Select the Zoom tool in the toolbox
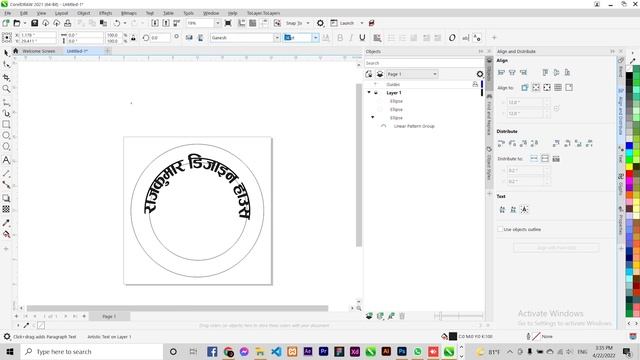This screenshot has height=360, width=640. tap(6, 89)
